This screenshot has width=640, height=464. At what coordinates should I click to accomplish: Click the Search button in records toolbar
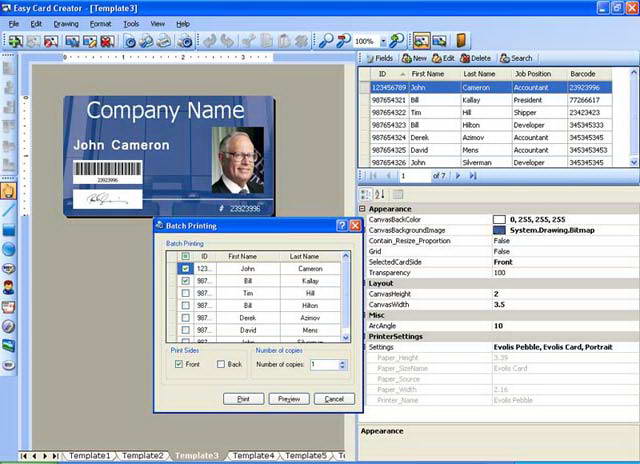(x=516, y=58)
